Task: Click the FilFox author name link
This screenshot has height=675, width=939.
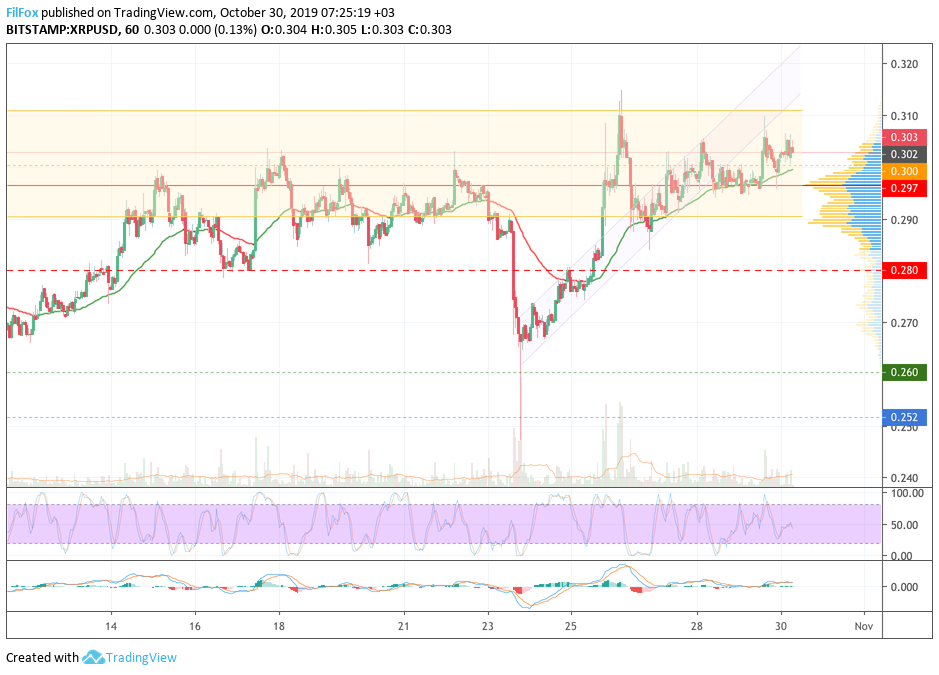Action: click(x=22, y=12)
